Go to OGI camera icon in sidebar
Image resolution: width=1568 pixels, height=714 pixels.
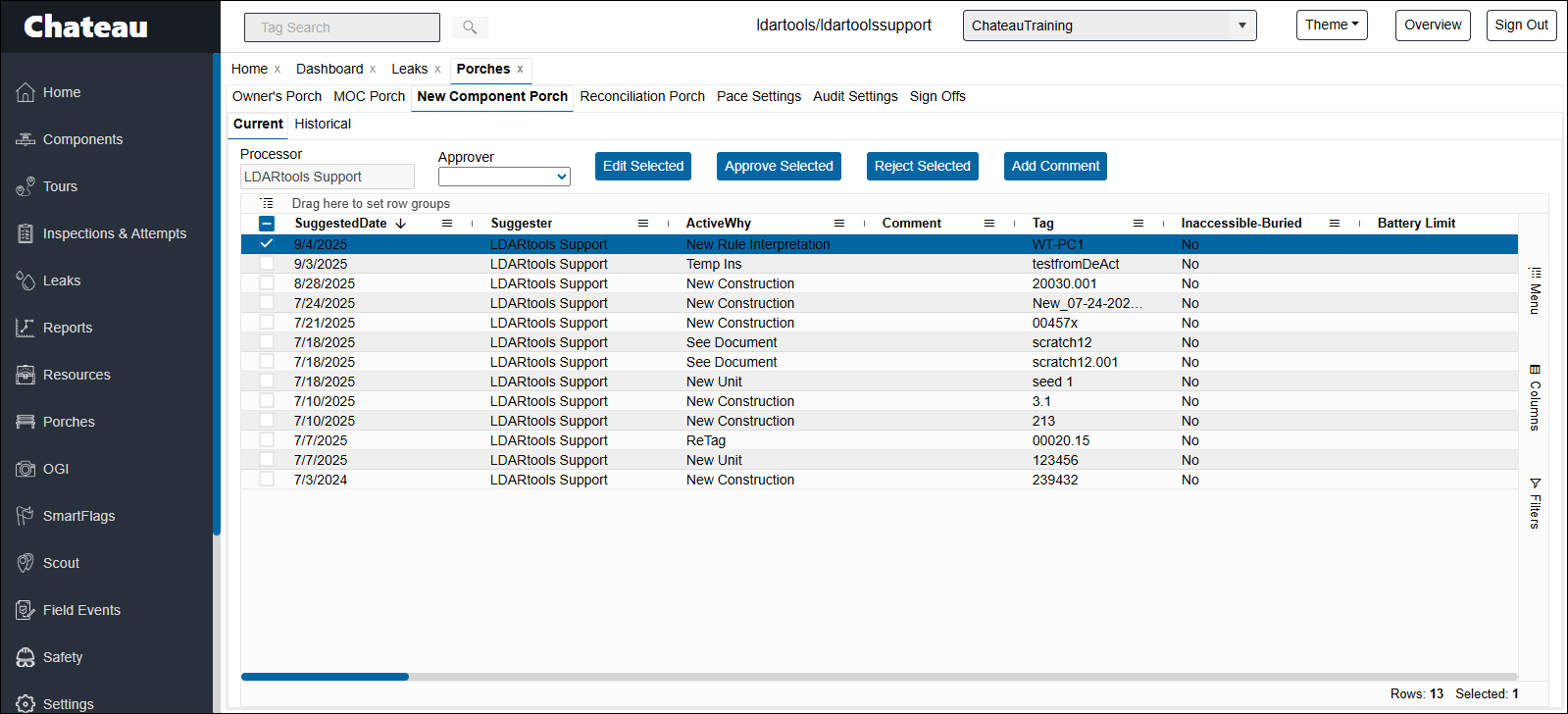pyautogui.click(x=25, y=469)
